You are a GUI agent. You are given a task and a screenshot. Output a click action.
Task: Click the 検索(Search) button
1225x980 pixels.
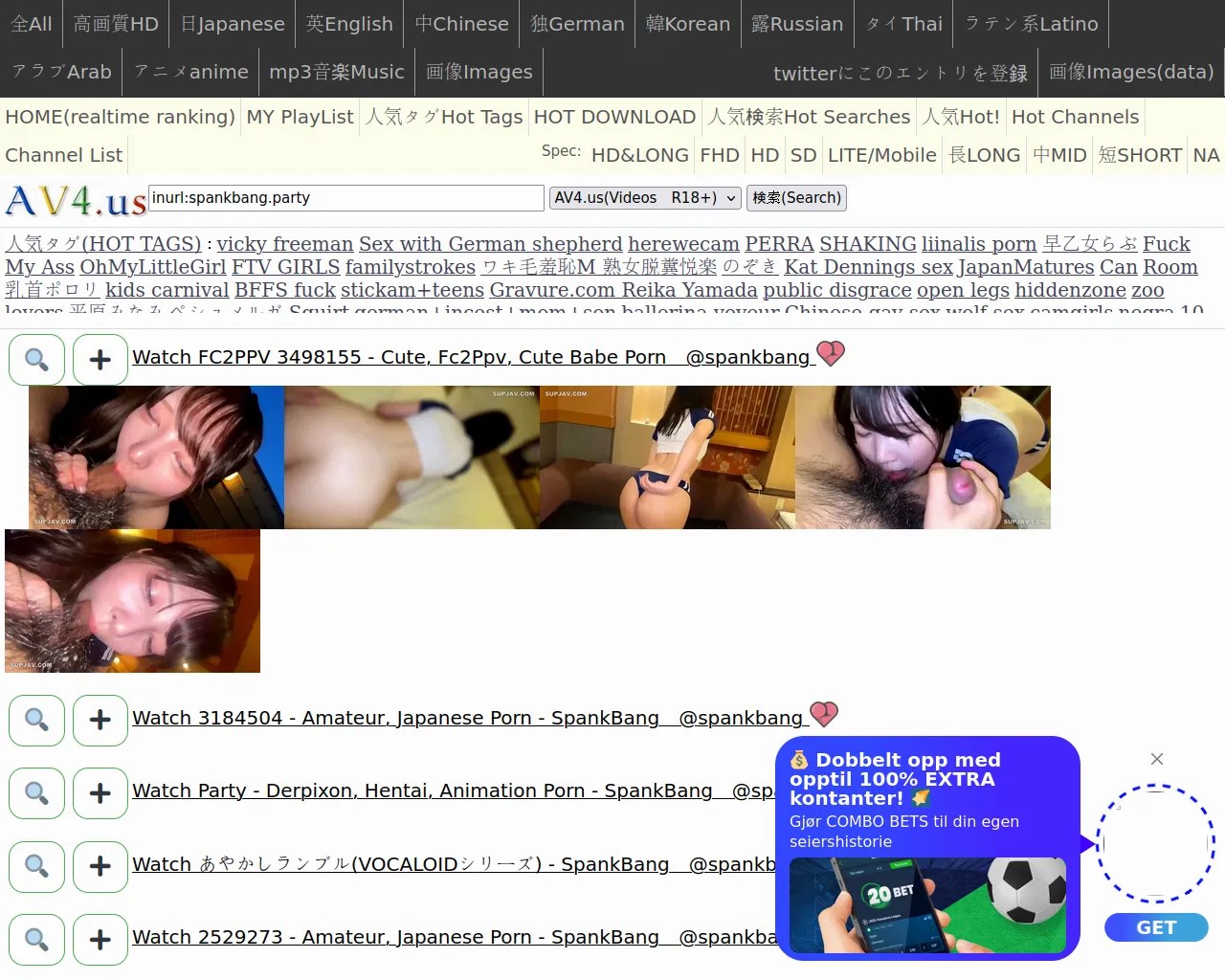point(796,198)
